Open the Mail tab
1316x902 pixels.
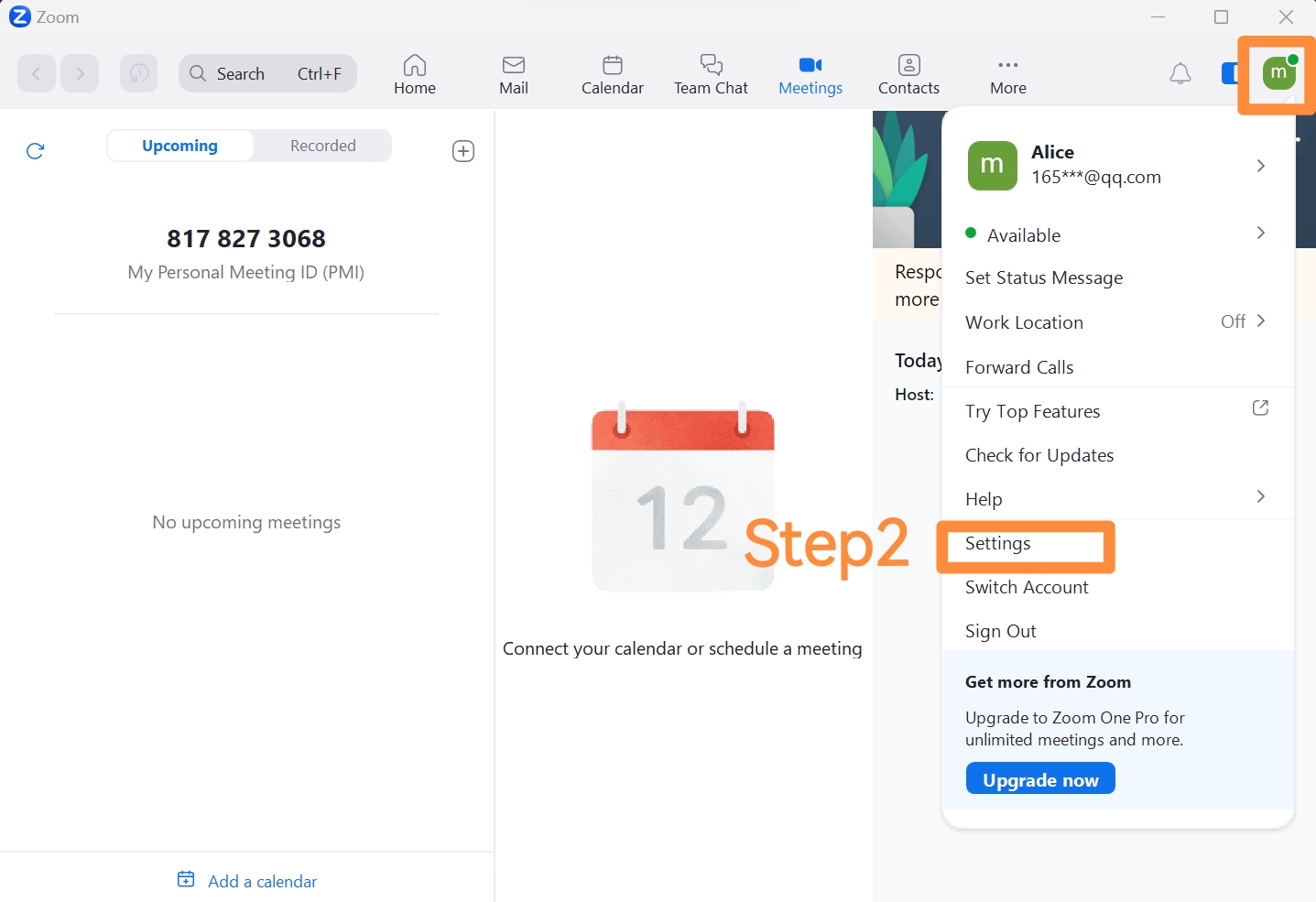[514, 74]
